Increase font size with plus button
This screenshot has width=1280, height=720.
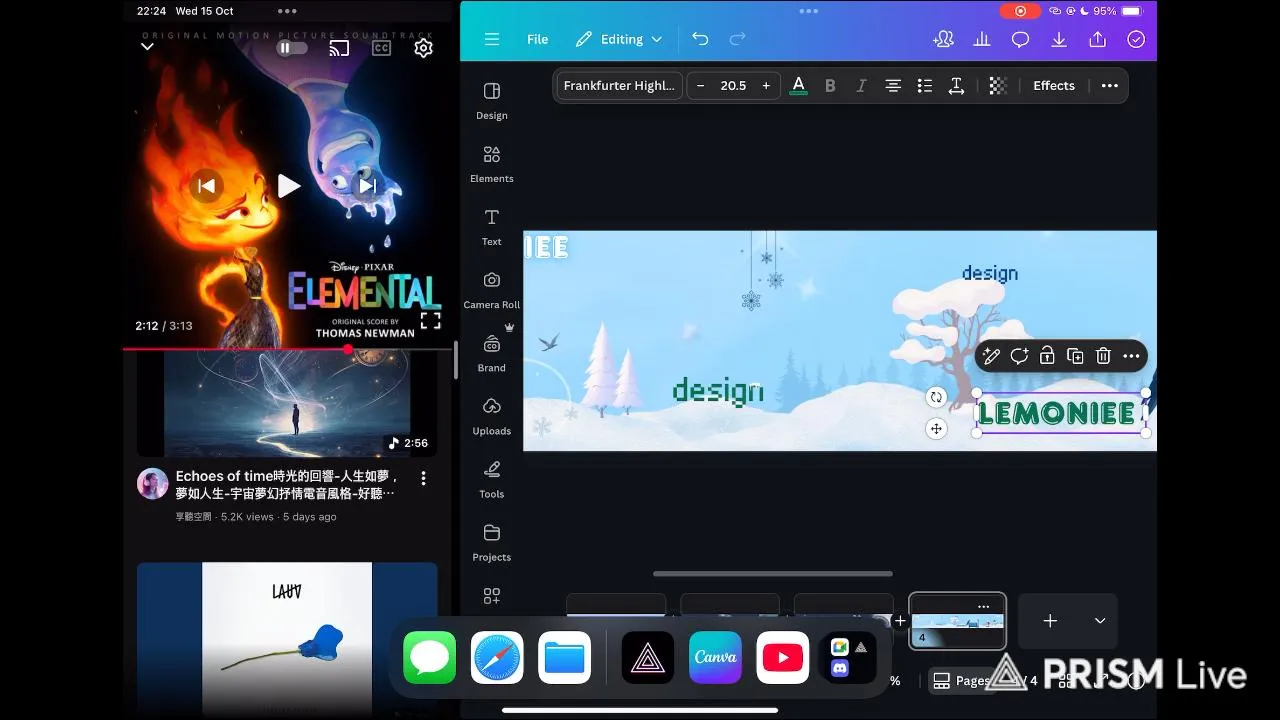click(x=766, y=86)
